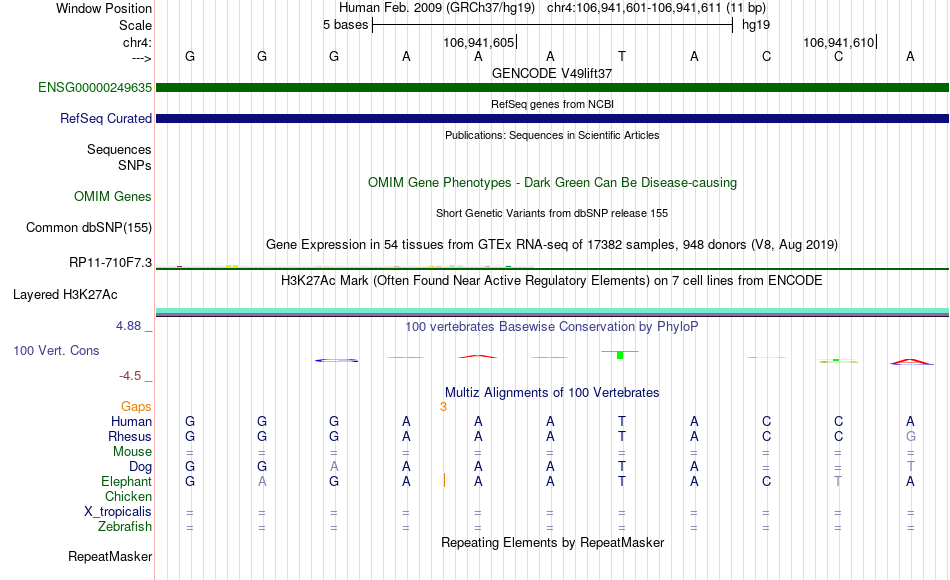Click the 4.88 upper PhyloP value
This screenshot has height=580, width=950.
coord(128,326)
